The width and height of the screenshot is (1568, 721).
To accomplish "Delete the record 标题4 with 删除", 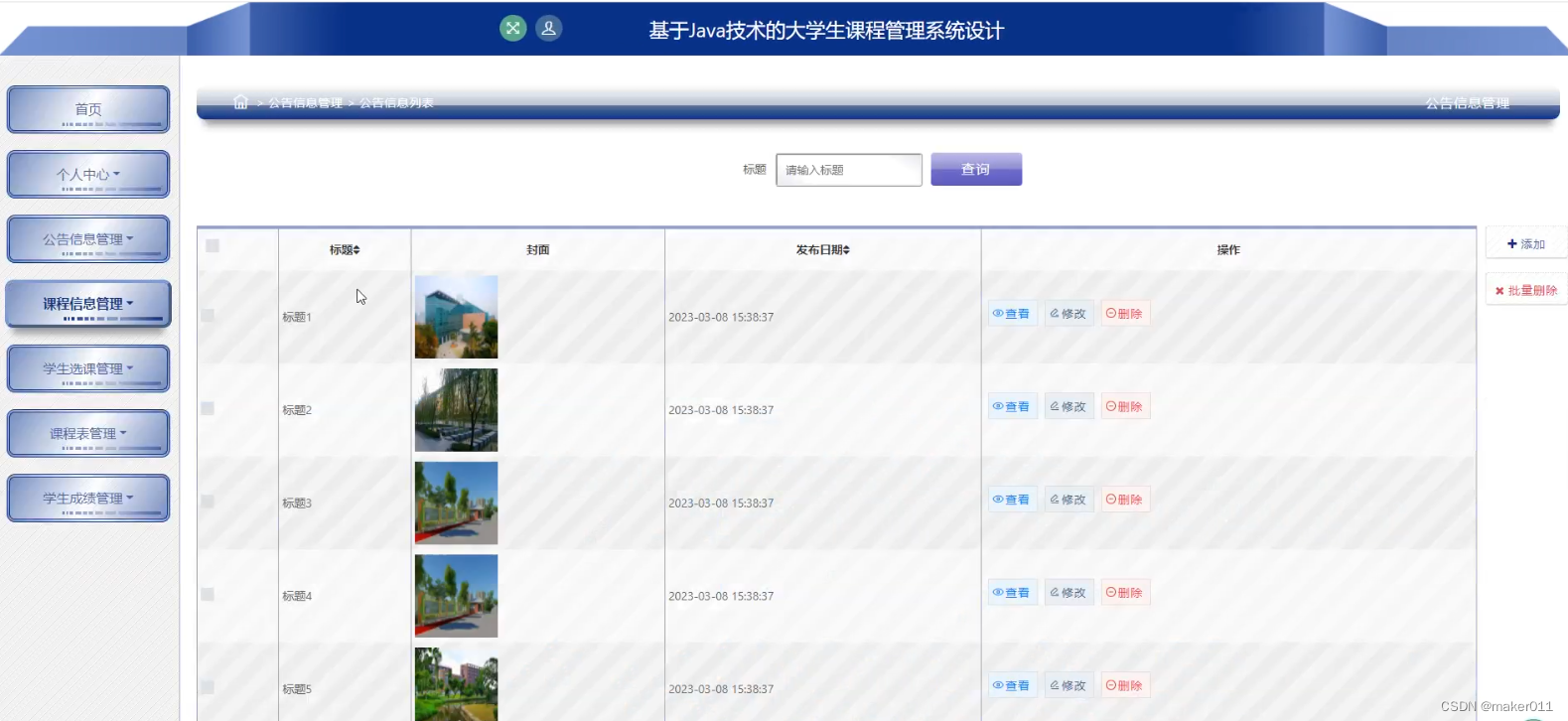I will pyautogui.click(x=1125, y=593).
